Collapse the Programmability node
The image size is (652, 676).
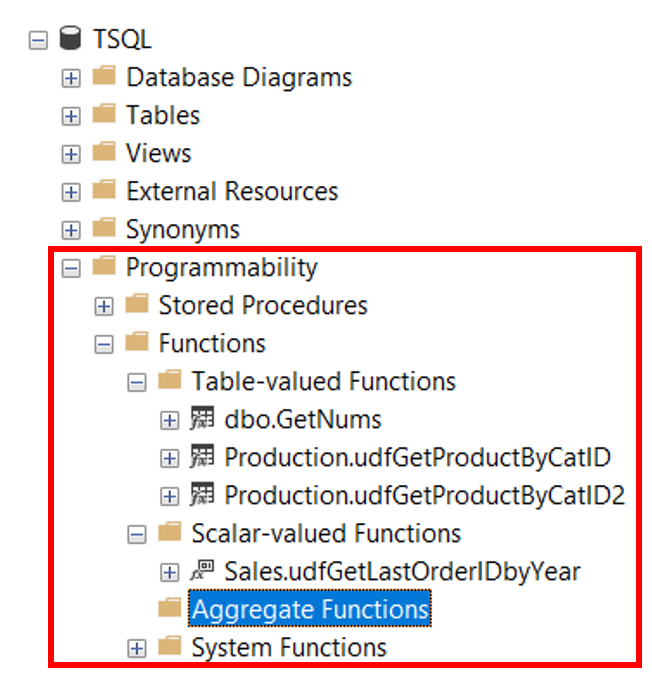tap(71, 269)
